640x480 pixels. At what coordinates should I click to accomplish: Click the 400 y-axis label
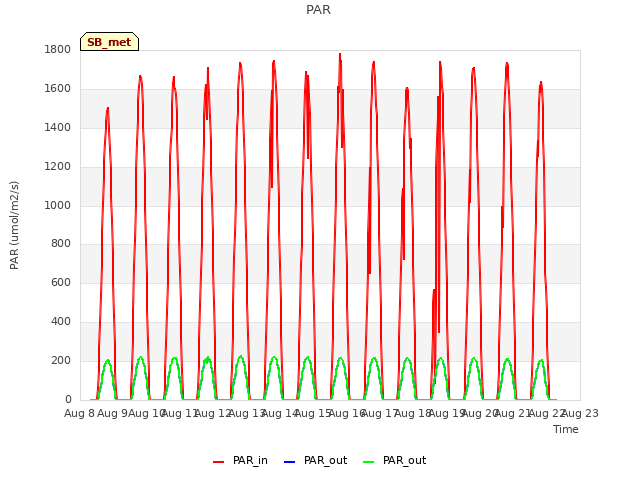tap(61, 322)
